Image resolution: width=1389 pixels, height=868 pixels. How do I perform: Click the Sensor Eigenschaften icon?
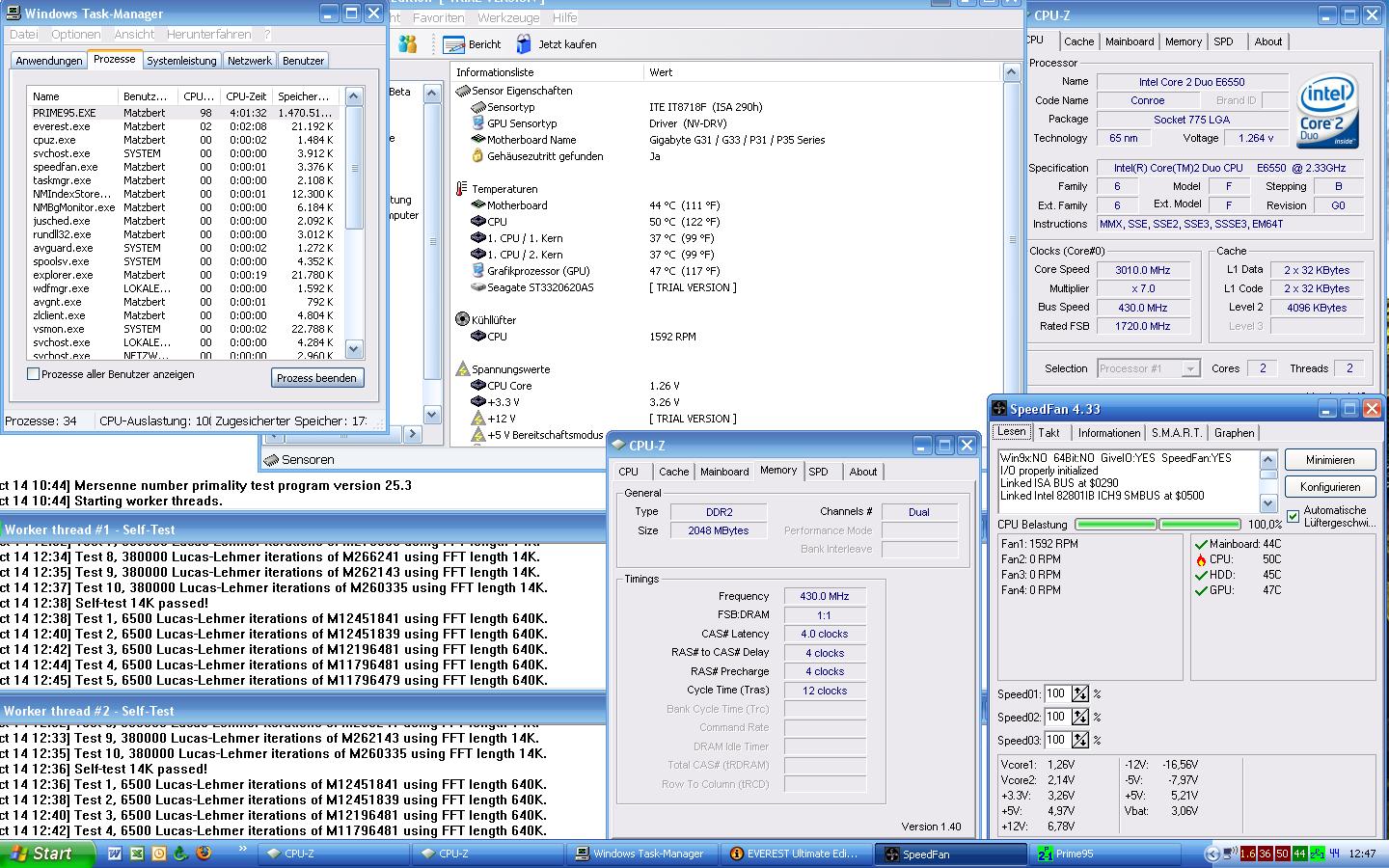[x=462, y=91]
